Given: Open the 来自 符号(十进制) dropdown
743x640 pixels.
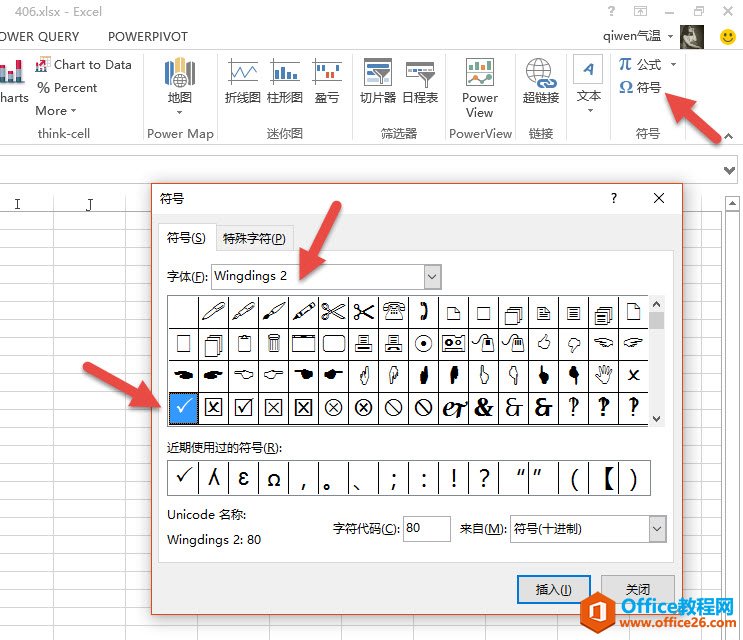Looking at the screenshot, I should click(657, 529).
